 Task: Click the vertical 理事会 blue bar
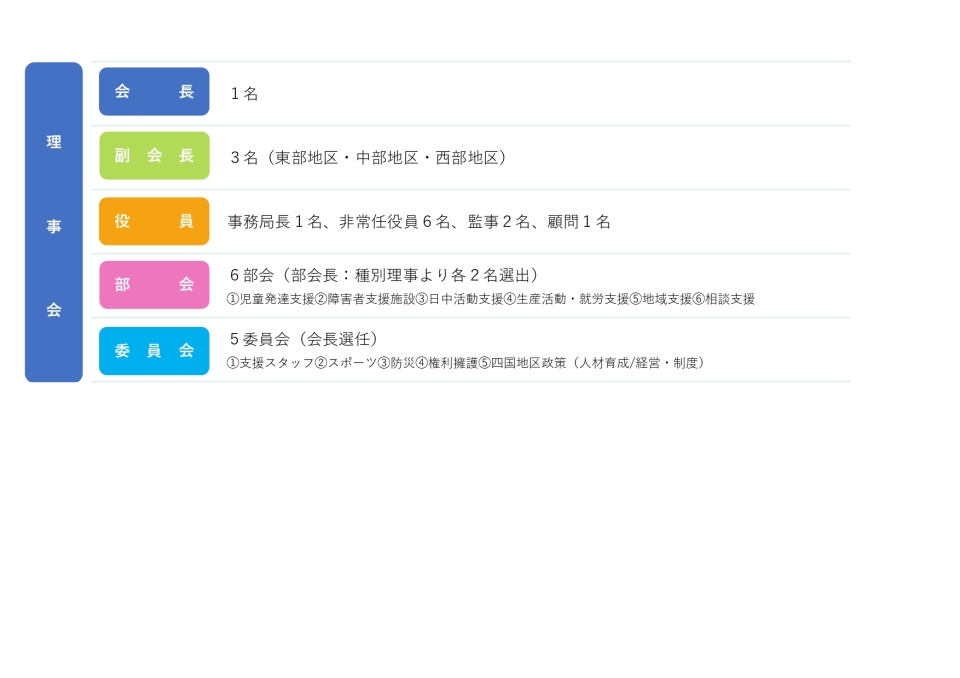(54, 222)
